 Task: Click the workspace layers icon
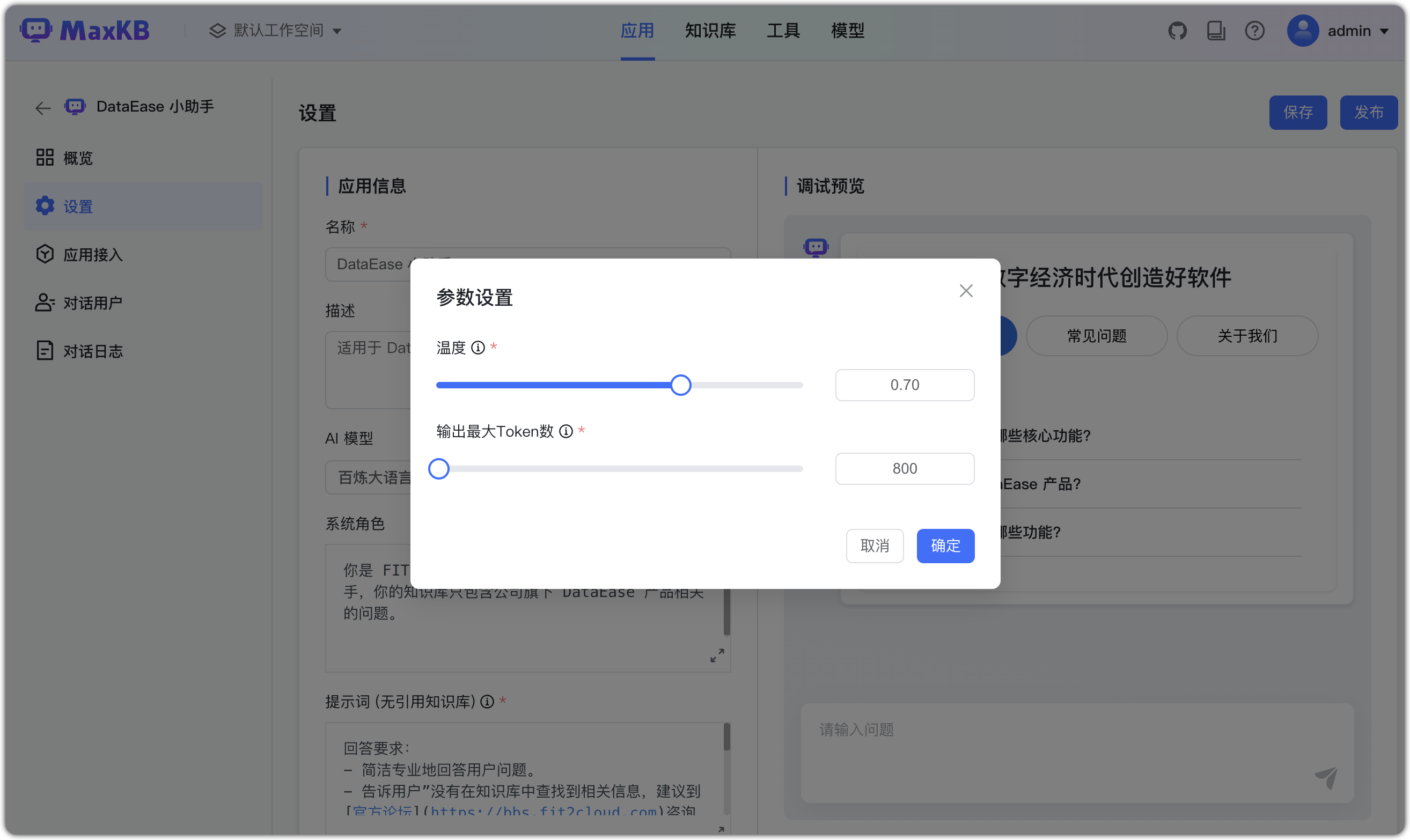[x=217, y=31]
